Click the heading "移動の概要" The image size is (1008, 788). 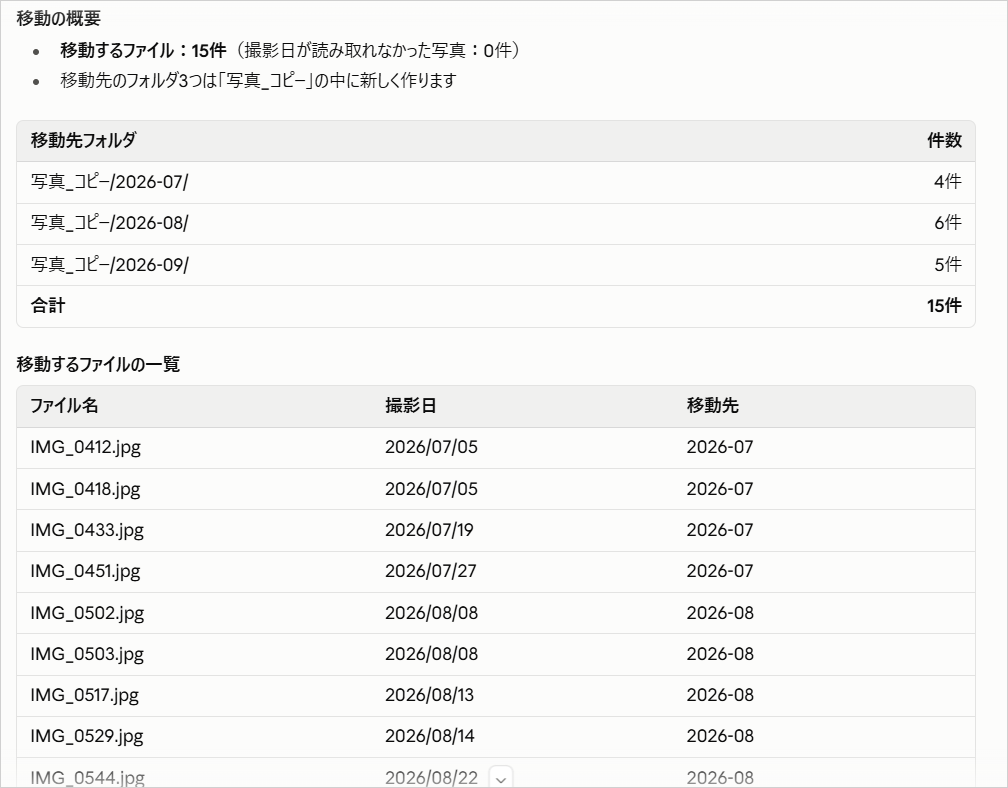point(58,18)
